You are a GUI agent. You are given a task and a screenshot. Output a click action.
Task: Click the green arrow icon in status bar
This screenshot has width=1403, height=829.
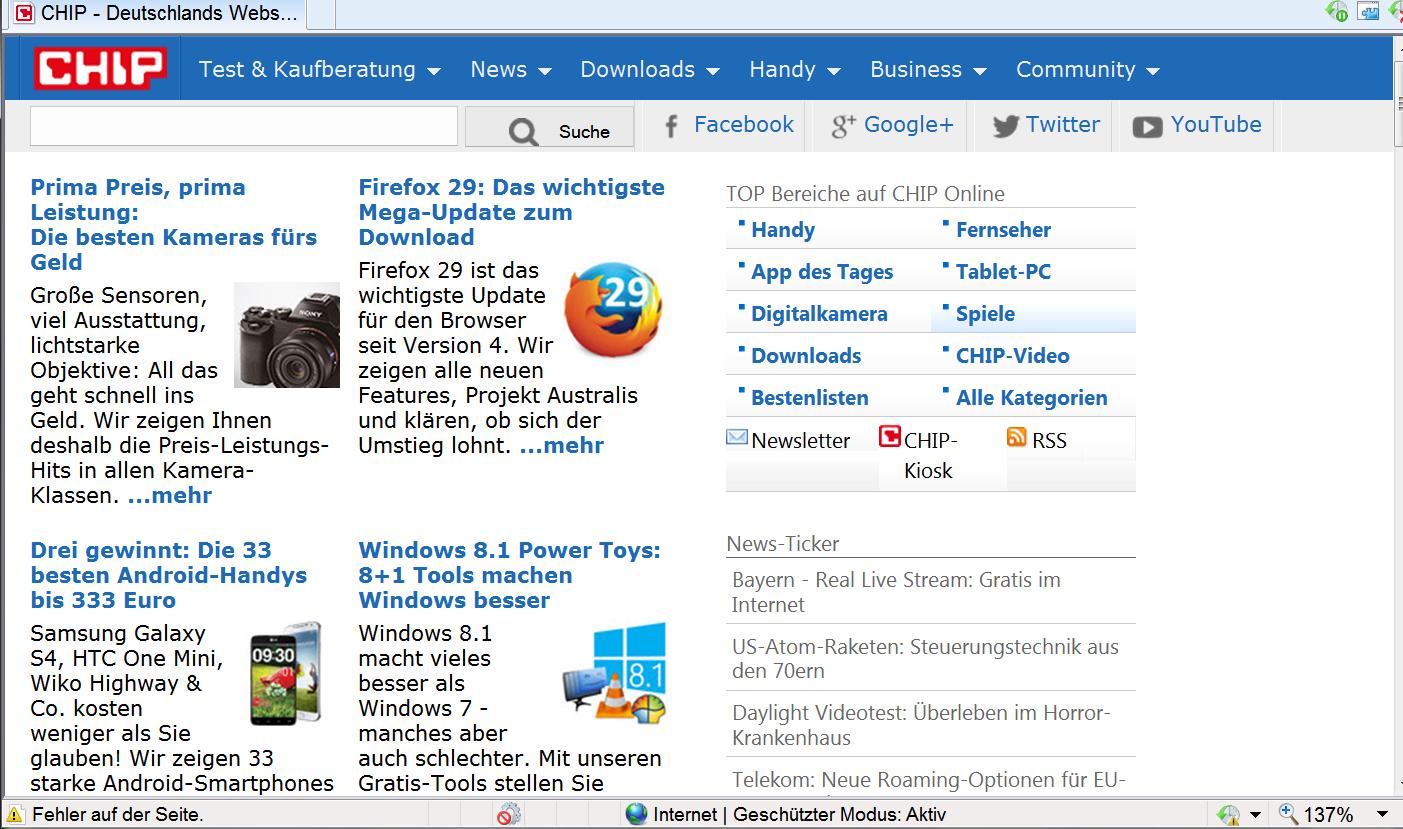[1228, 814]
